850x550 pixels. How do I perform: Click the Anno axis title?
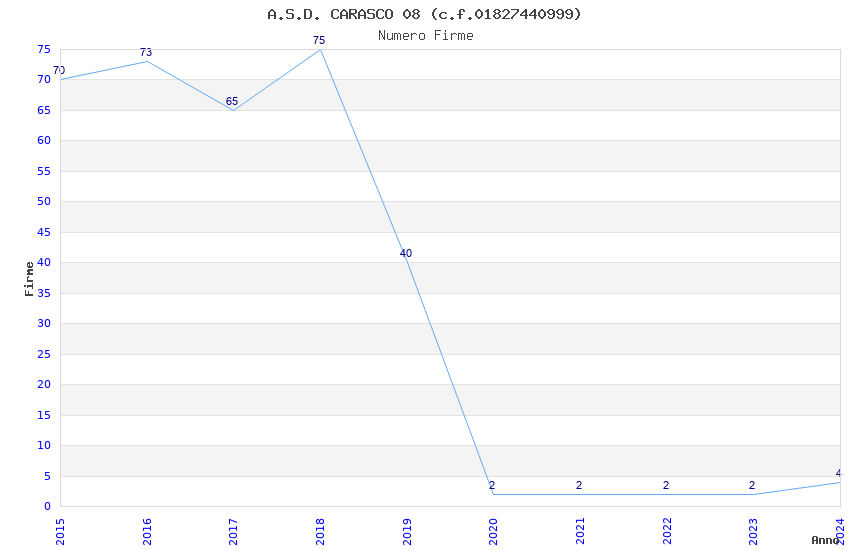click(825, 540)
